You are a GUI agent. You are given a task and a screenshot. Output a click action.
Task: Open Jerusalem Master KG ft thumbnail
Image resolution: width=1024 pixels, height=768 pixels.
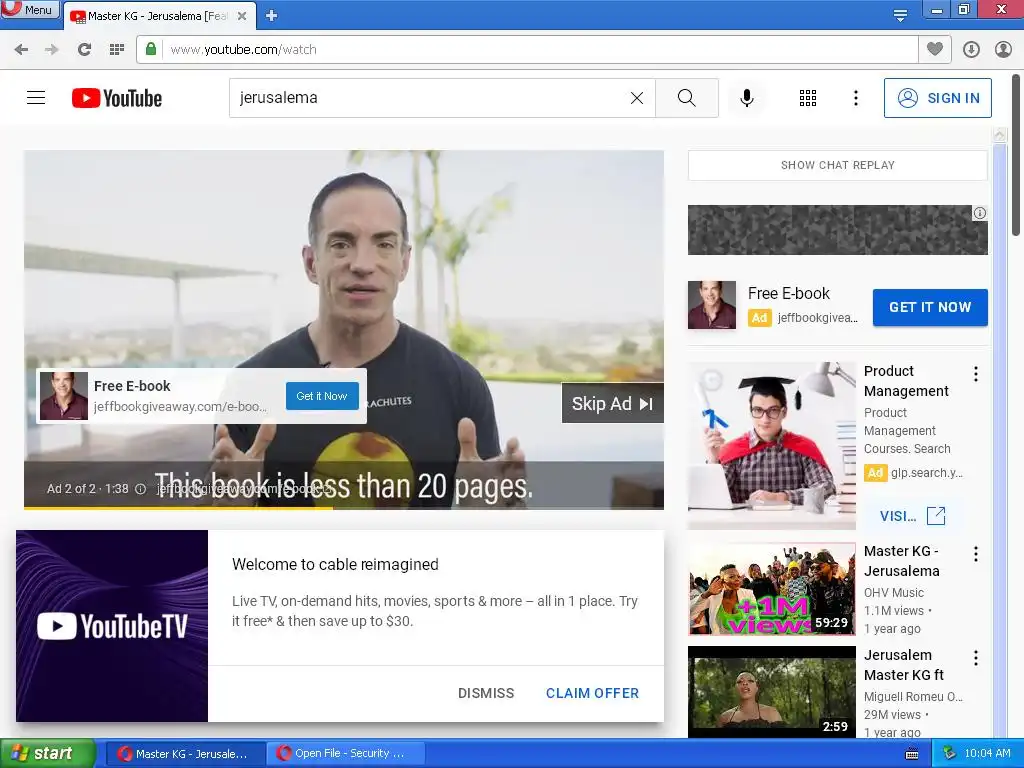click(x=772, y=692)
